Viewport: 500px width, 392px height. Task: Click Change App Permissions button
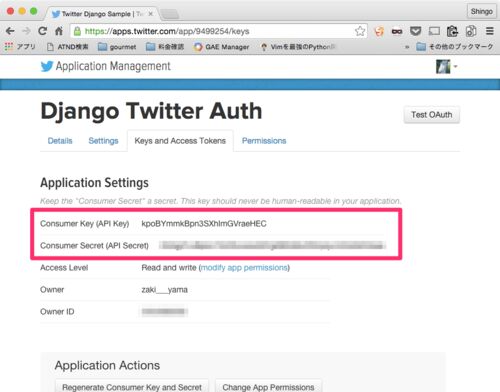(x=268, y=387)
